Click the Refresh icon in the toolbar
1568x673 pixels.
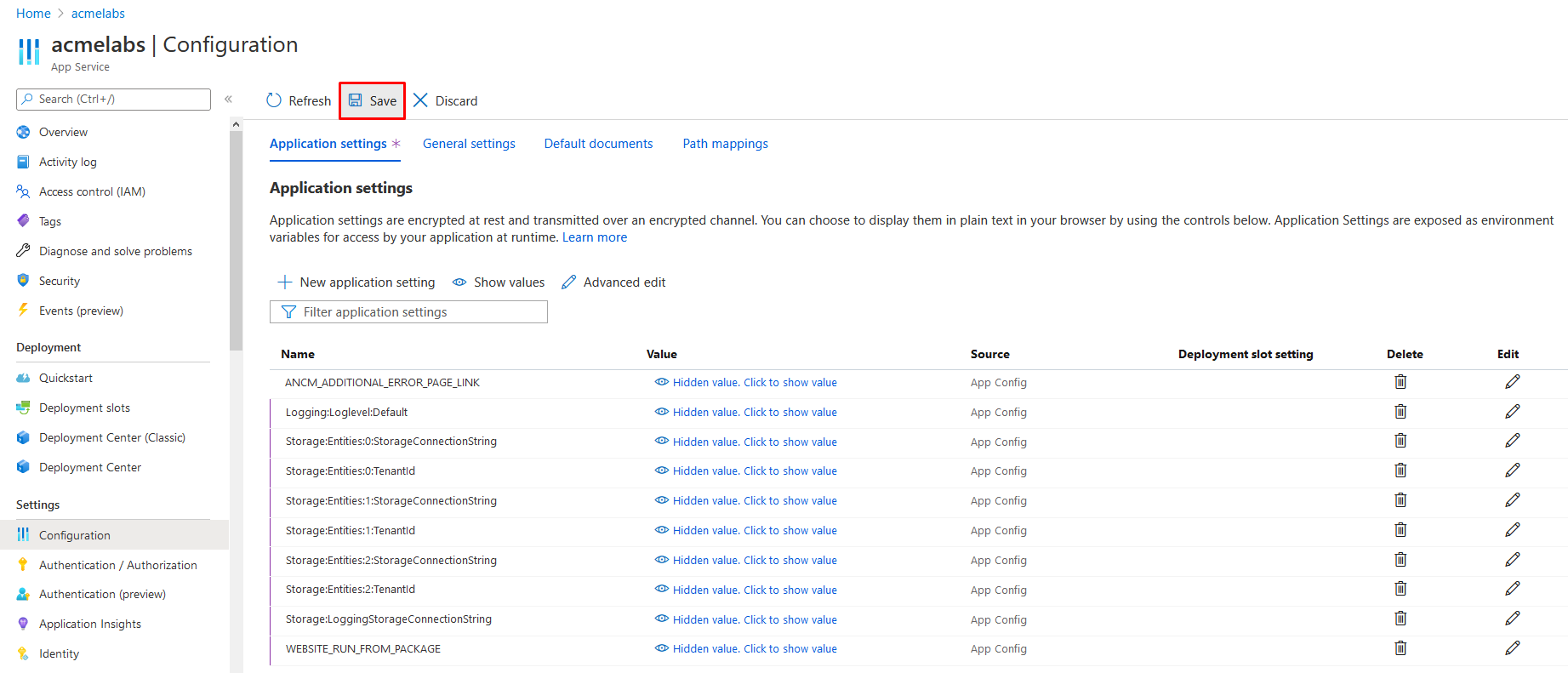point(274,100)
